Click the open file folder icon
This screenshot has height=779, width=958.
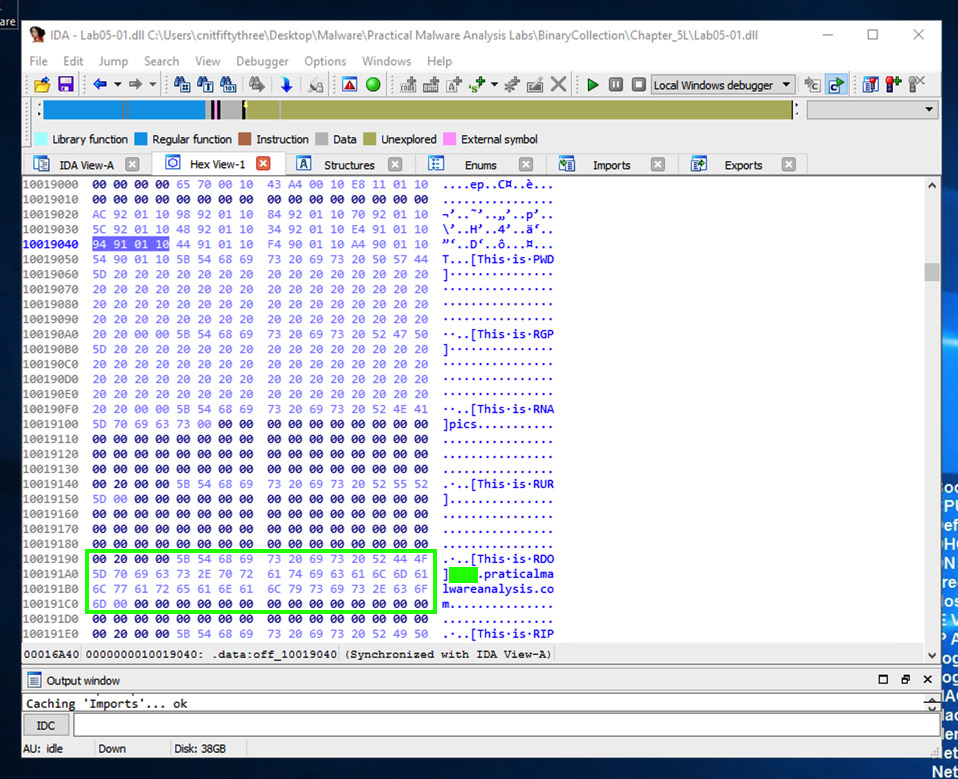coord(41,85)
